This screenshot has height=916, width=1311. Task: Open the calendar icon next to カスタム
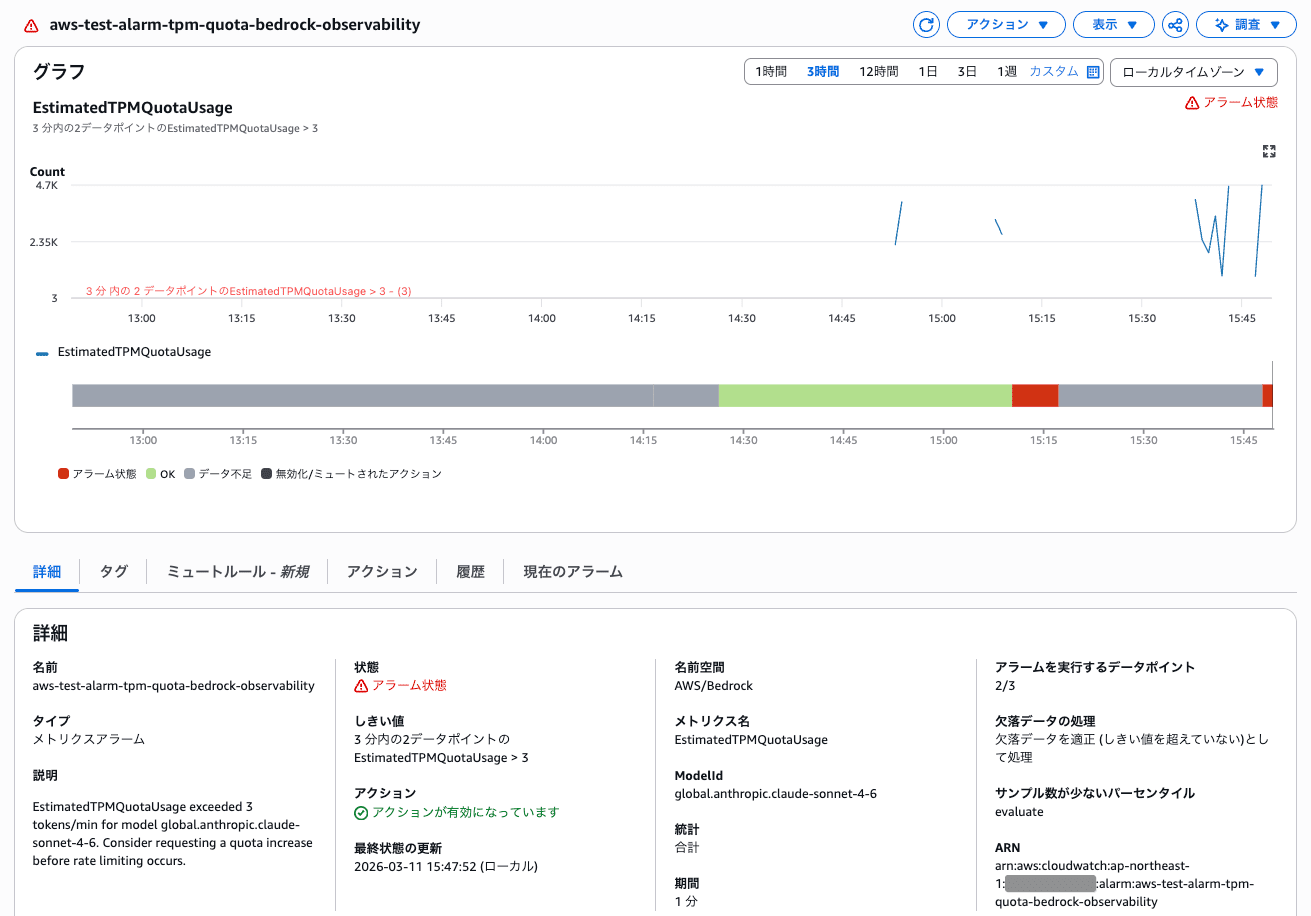(x=1092, y=71)
